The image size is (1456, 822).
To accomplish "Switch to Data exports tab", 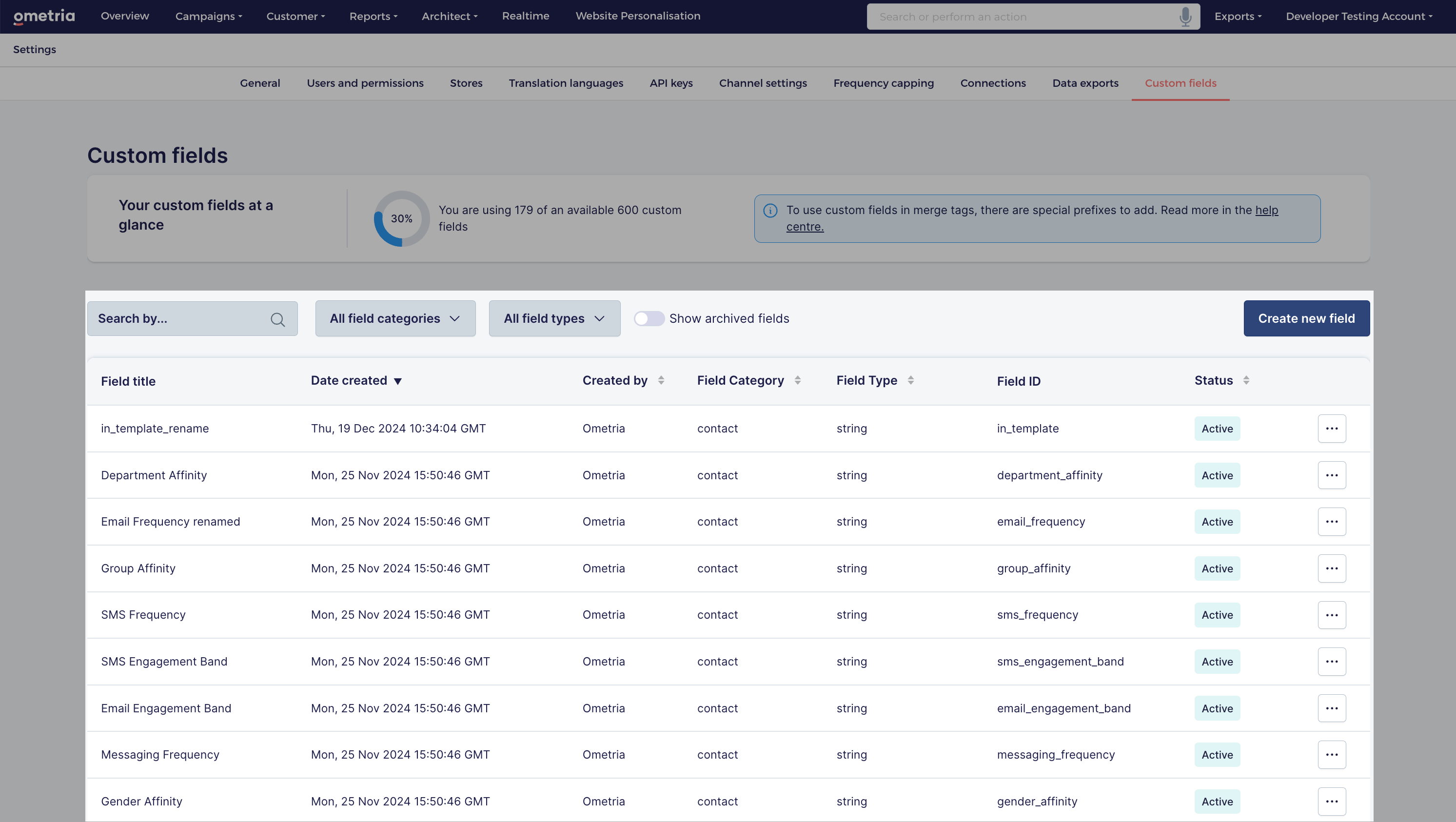I will (1085, 83).
